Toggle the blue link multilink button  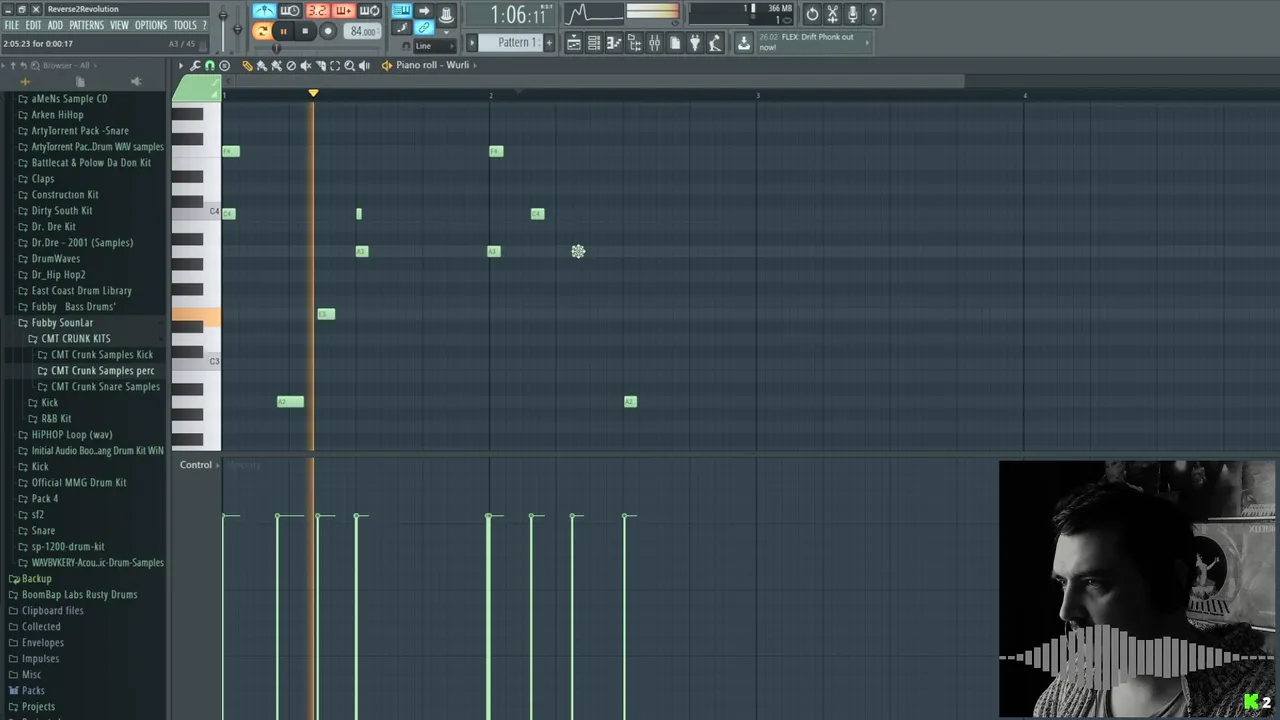[426, 27]
